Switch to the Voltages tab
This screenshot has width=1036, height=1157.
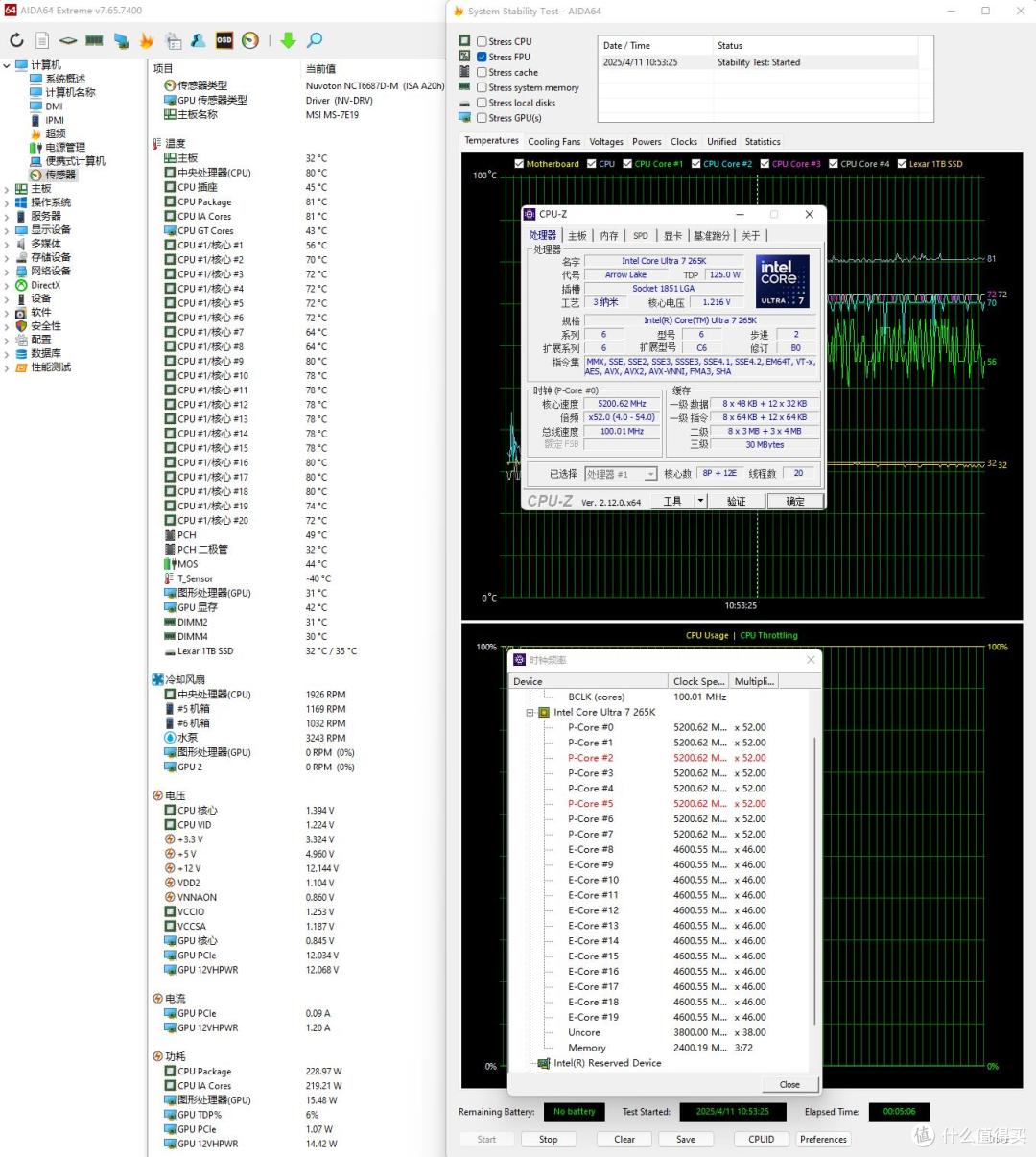coord(606,142)
